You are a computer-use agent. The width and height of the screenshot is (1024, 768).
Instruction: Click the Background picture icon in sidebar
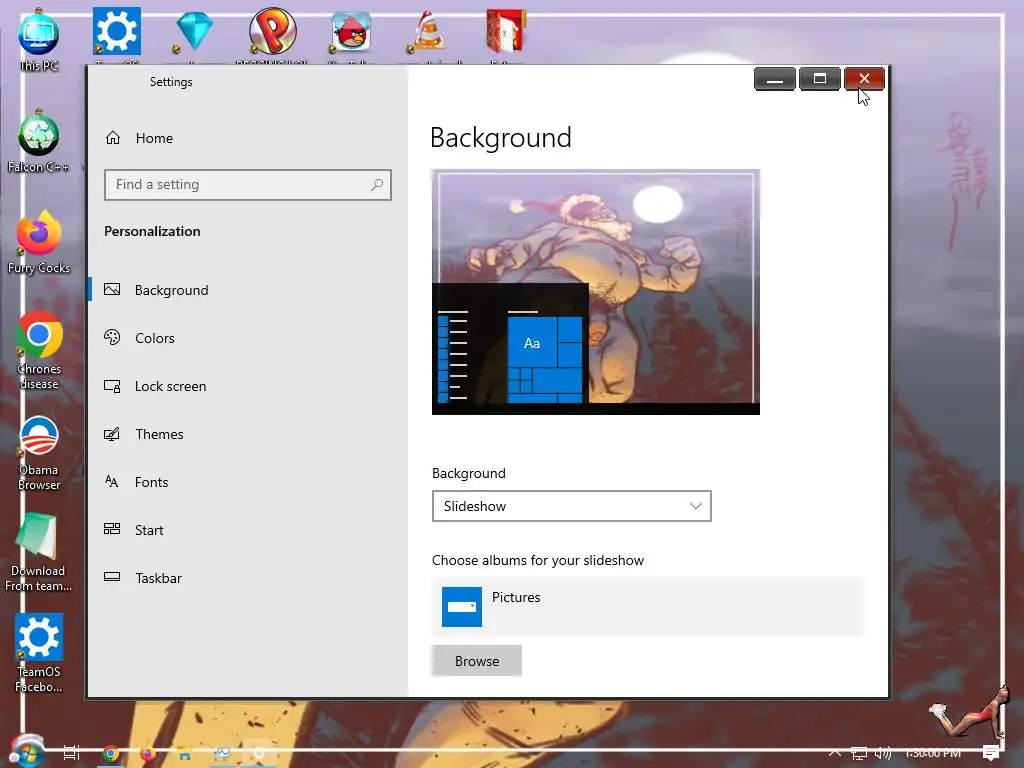coord(112,289)
